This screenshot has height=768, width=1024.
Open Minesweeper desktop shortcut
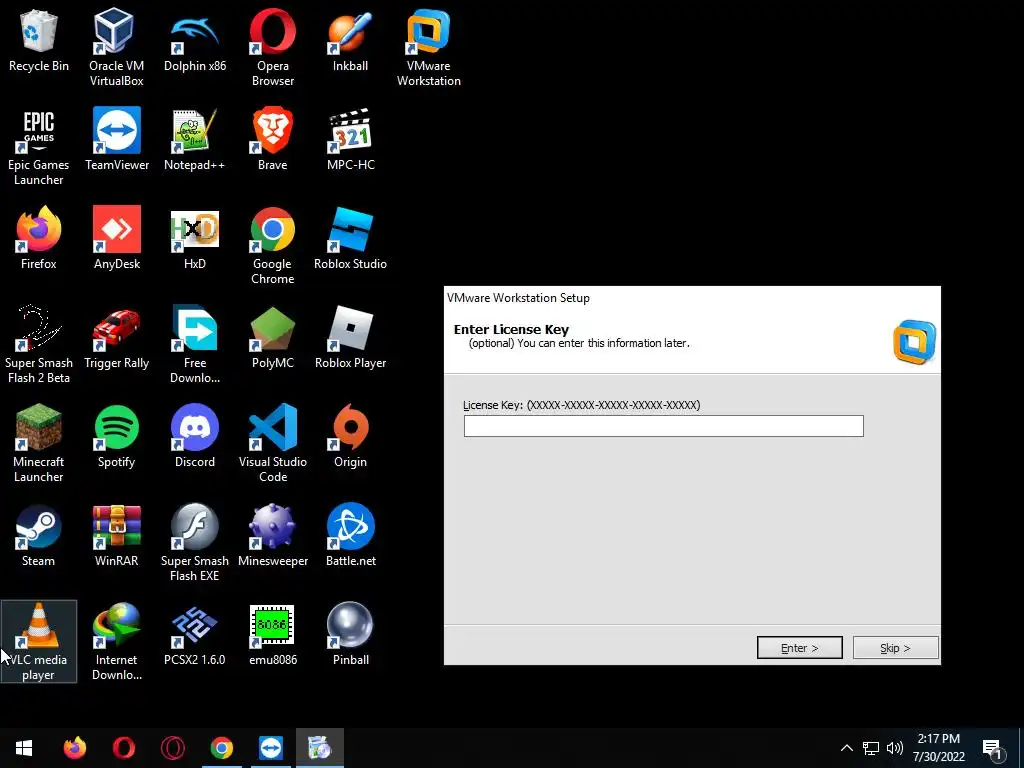coord(272,536)
